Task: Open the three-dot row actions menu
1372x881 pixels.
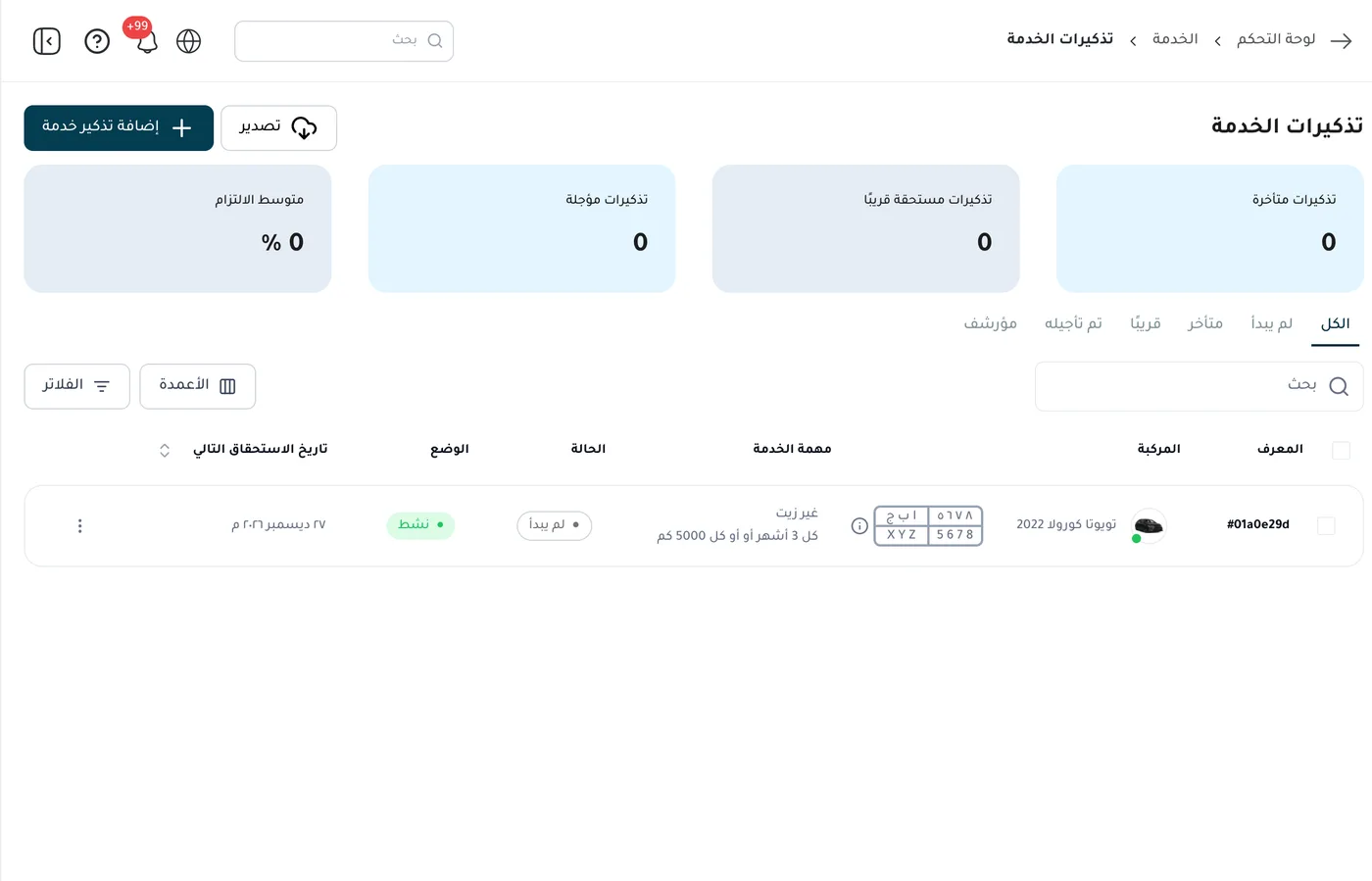Action: (80, 526)
